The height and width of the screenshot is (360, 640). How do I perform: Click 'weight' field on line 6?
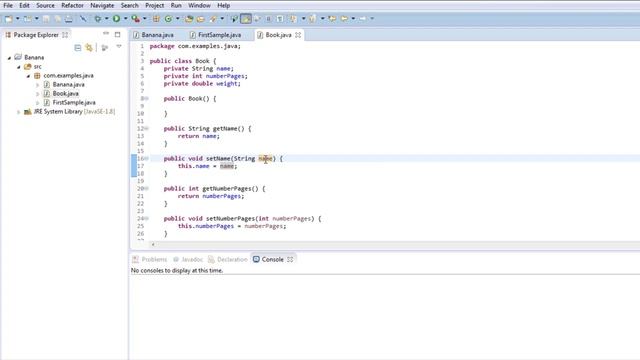227,84
